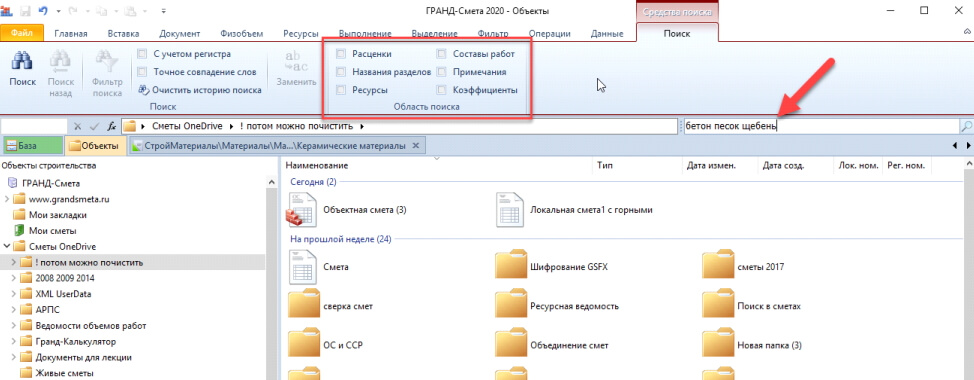Open the Шифрование GSFX folder icon
Viewport: 974px width, 380px height.
coord(511,267)
